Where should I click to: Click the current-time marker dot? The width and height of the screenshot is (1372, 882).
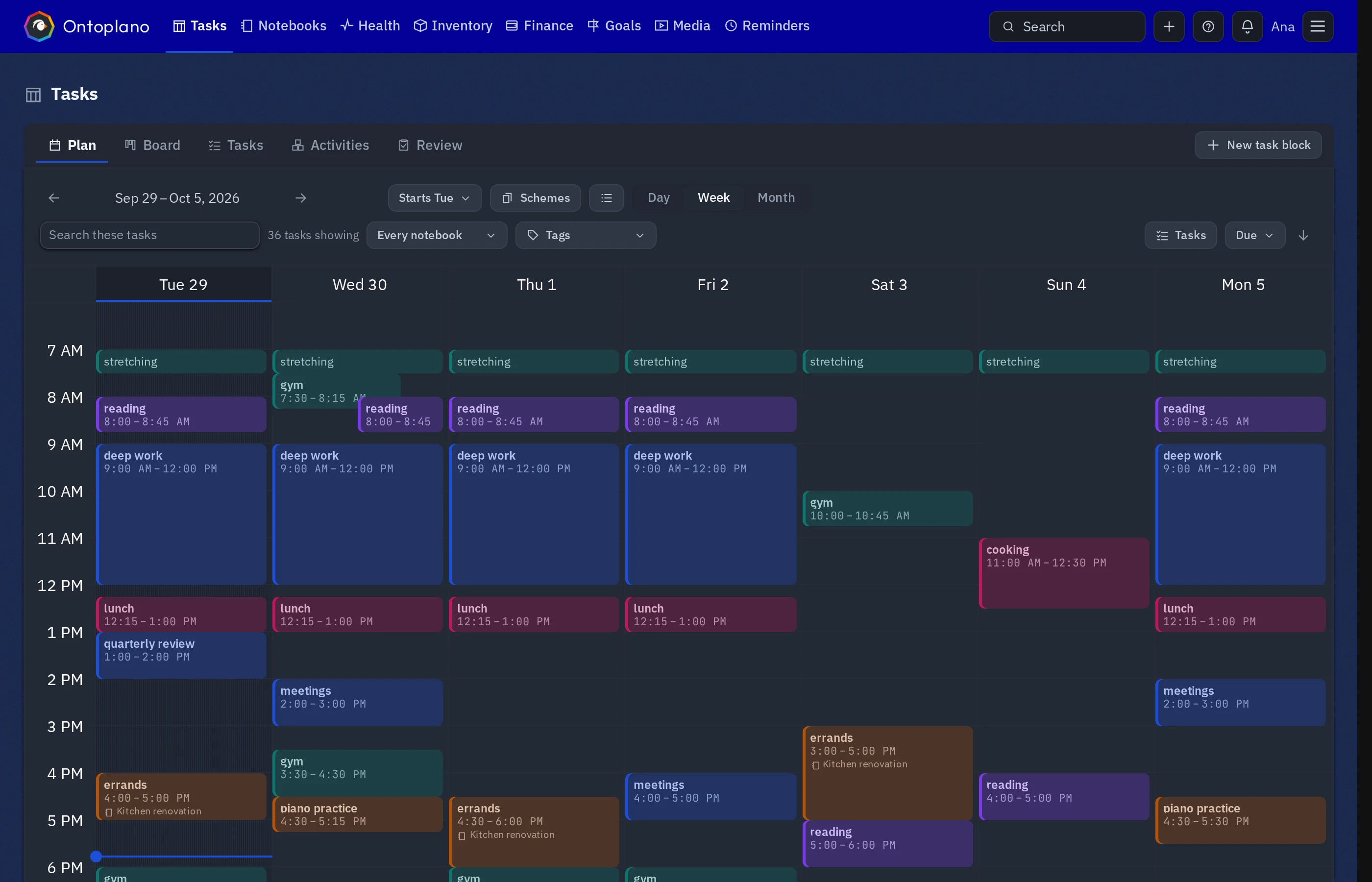(96, 856)
